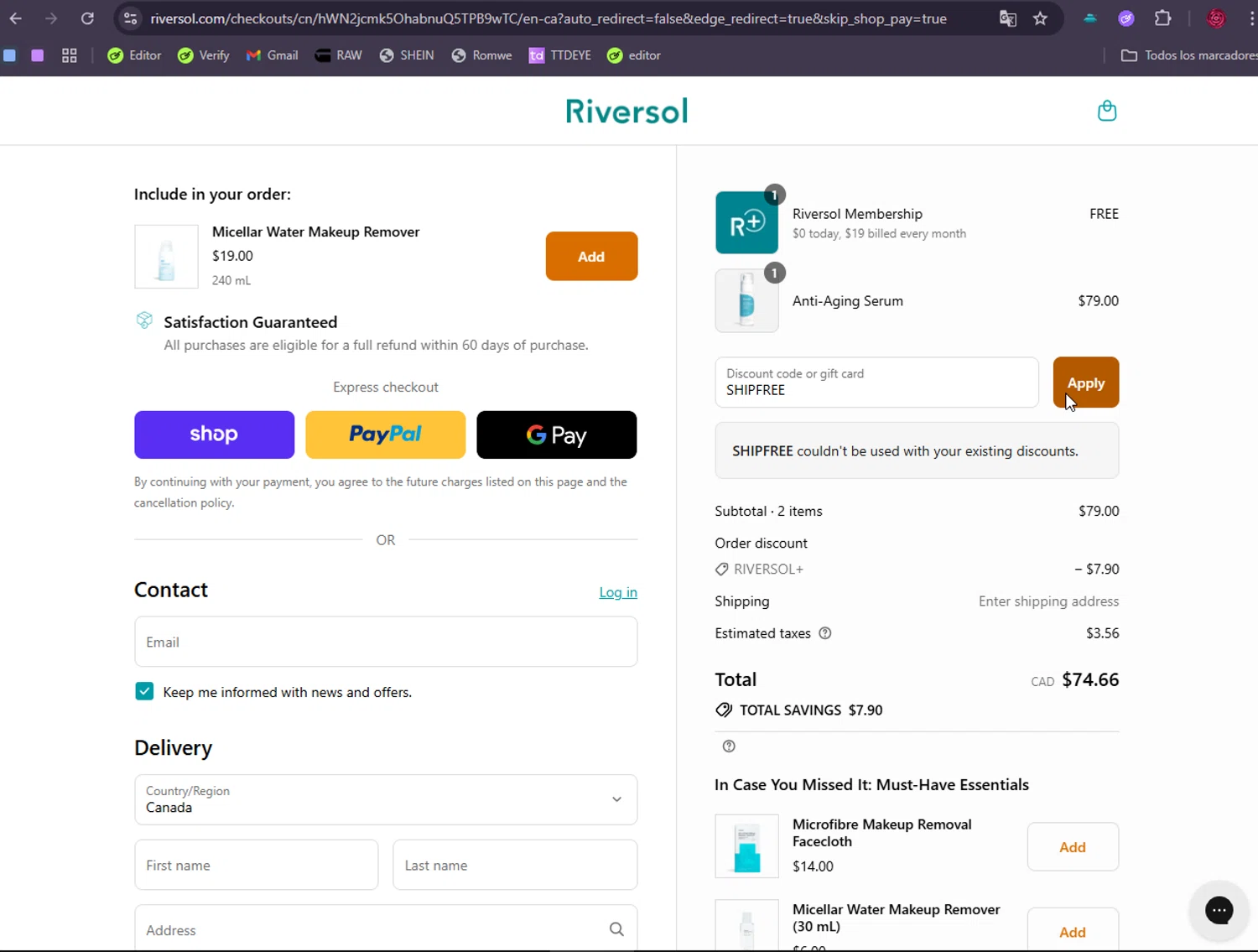Open the Gmail bookmark
The width and height of the screenshot is (1258, 952).
click(273, 55)
